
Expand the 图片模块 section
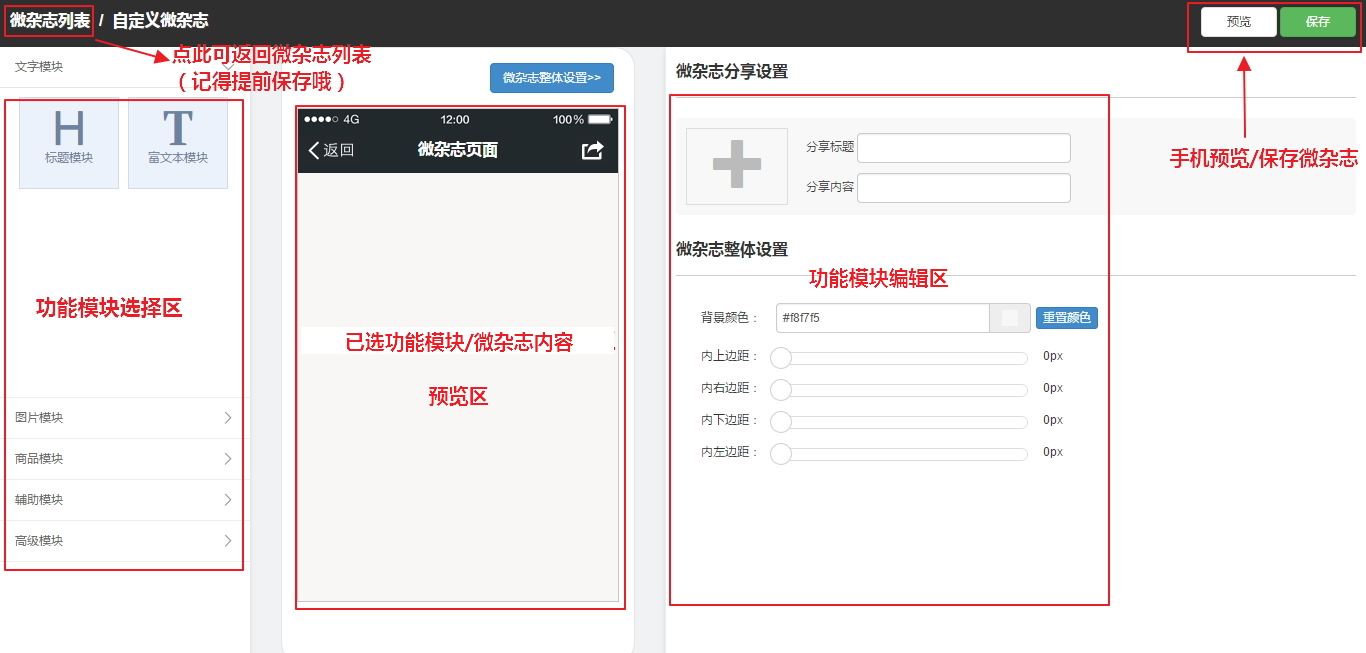tap(124, 418)
